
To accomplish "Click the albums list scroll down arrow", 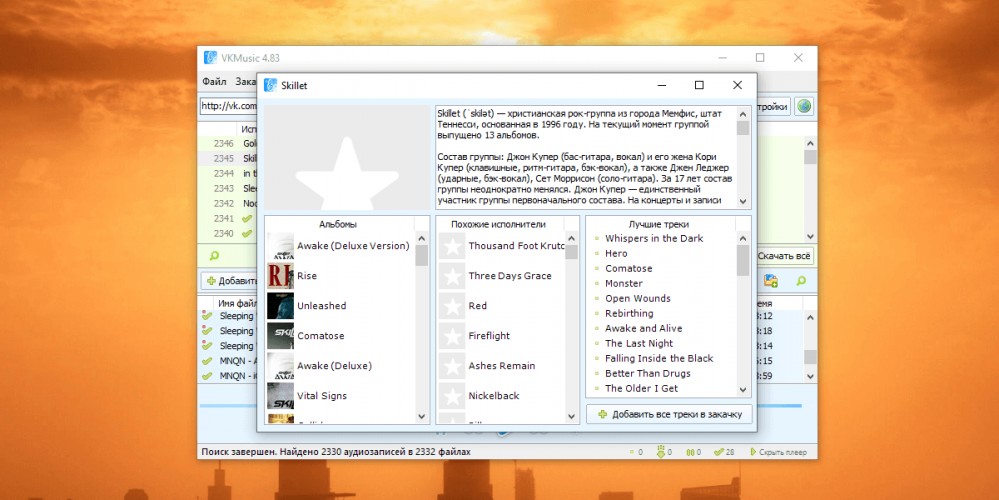I will click(x=421, y=416).
